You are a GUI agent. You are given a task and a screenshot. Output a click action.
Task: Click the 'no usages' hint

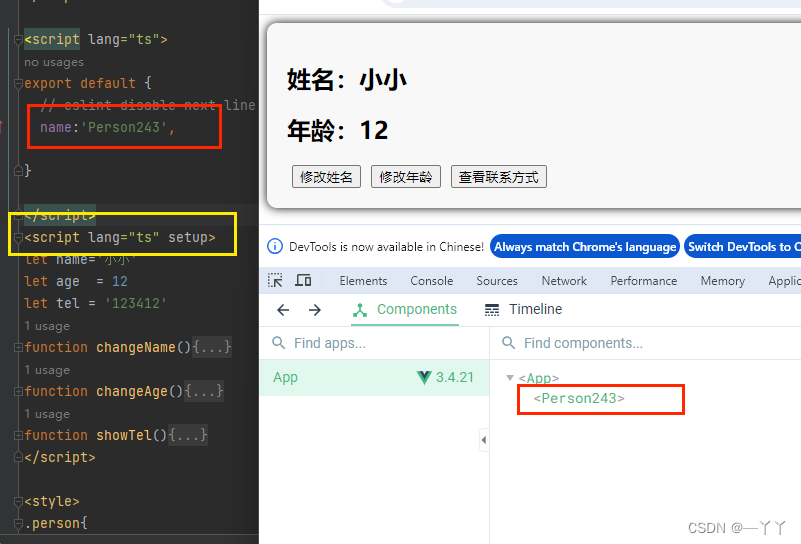tap(54, 62)
